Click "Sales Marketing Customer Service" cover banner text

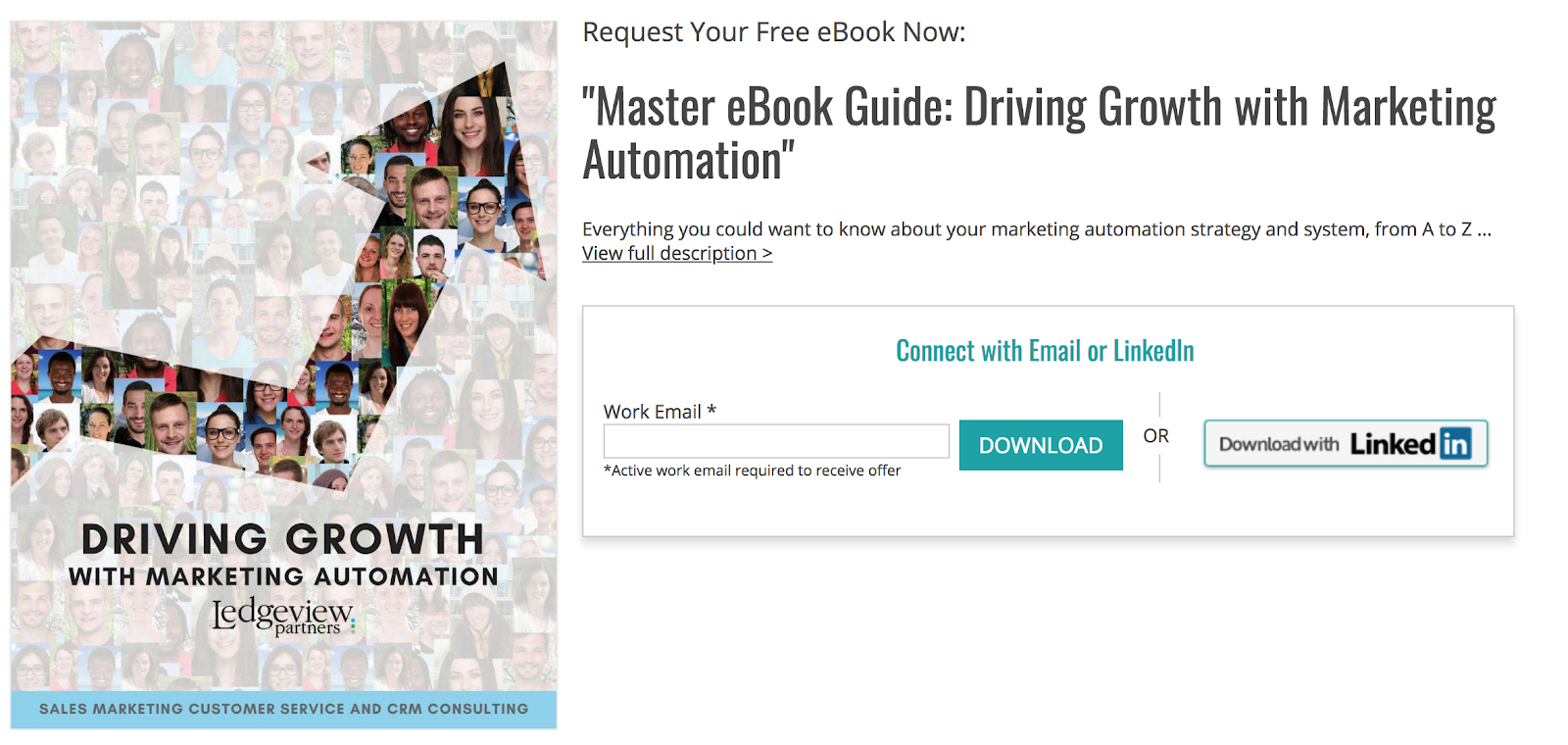[x=284, y=709]
